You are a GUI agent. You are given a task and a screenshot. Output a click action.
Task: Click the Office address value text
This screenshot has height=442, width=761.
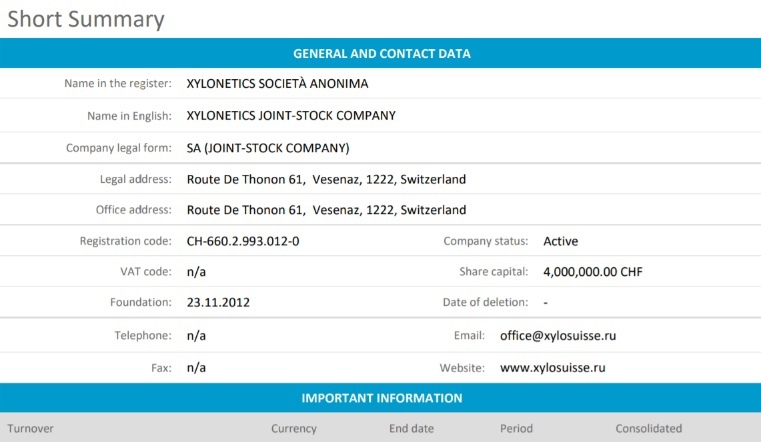click(x=326, y=210)
